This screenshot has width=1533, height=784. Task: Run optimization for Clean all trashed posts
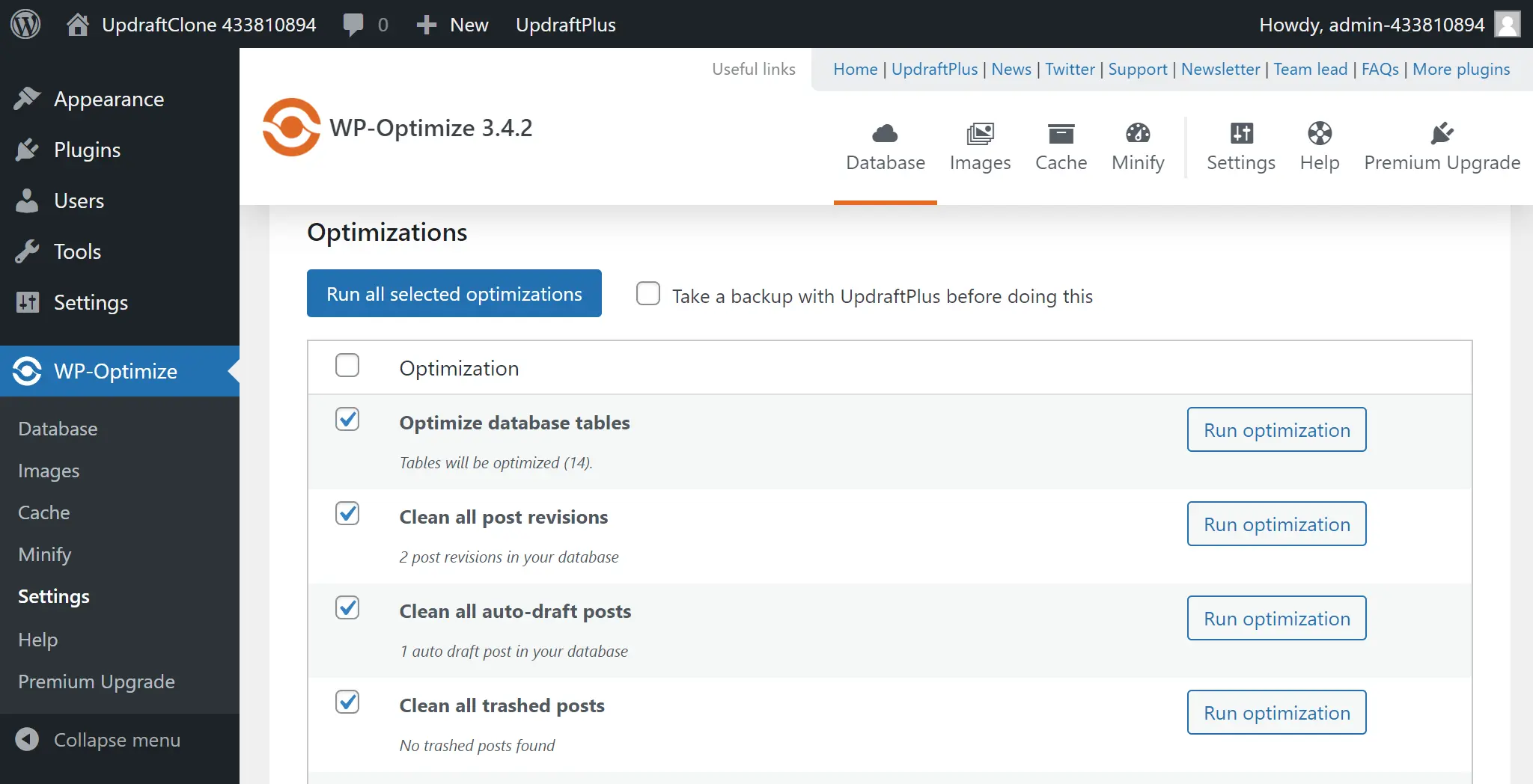point(1277,712)
